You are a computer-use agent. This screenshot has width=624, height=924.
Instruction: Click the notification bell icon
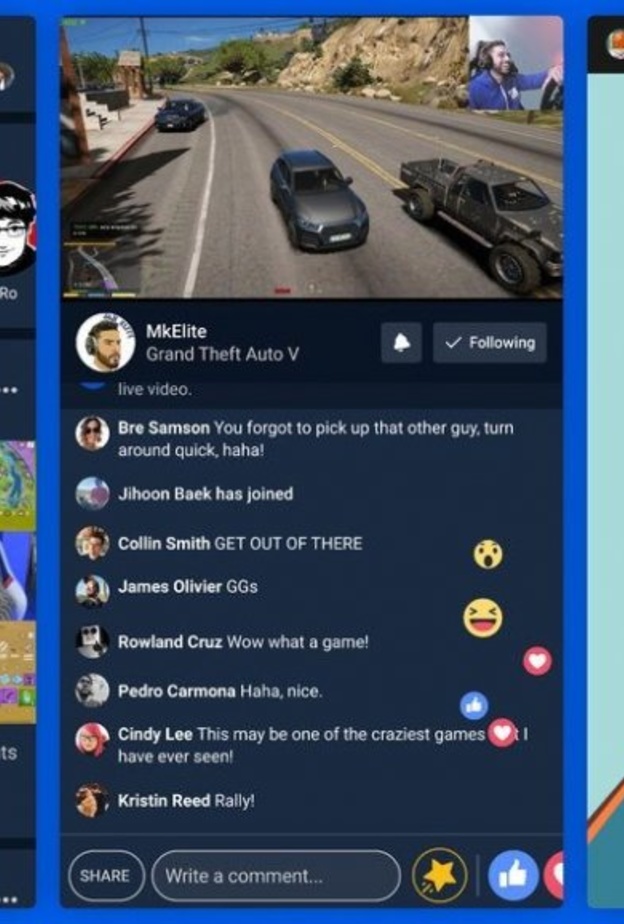point(401,342)
